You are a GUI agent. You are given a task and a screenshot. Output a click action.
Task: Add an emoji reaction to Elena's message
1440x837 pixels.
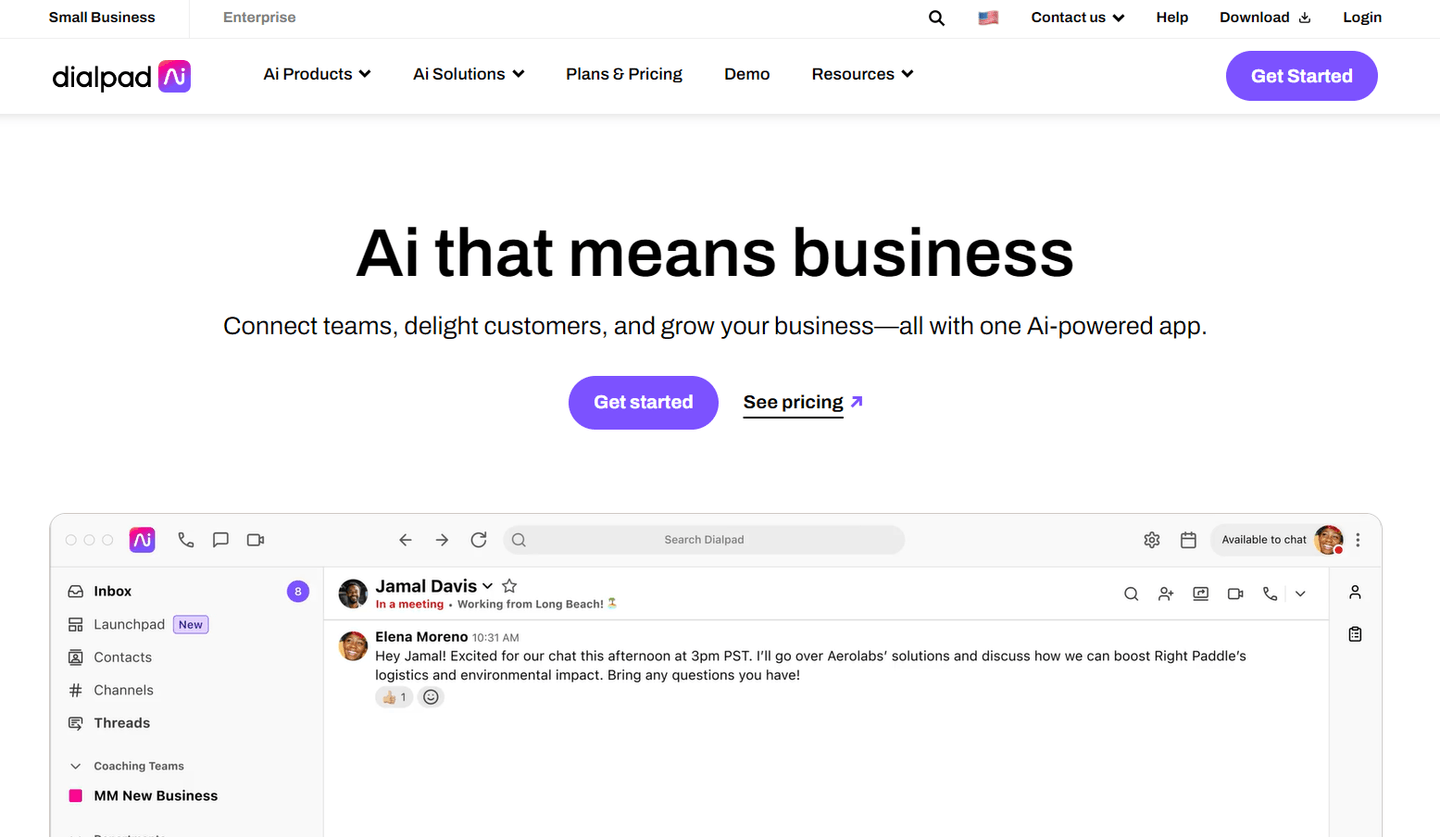pyautogui.click(x=431, y=697)
